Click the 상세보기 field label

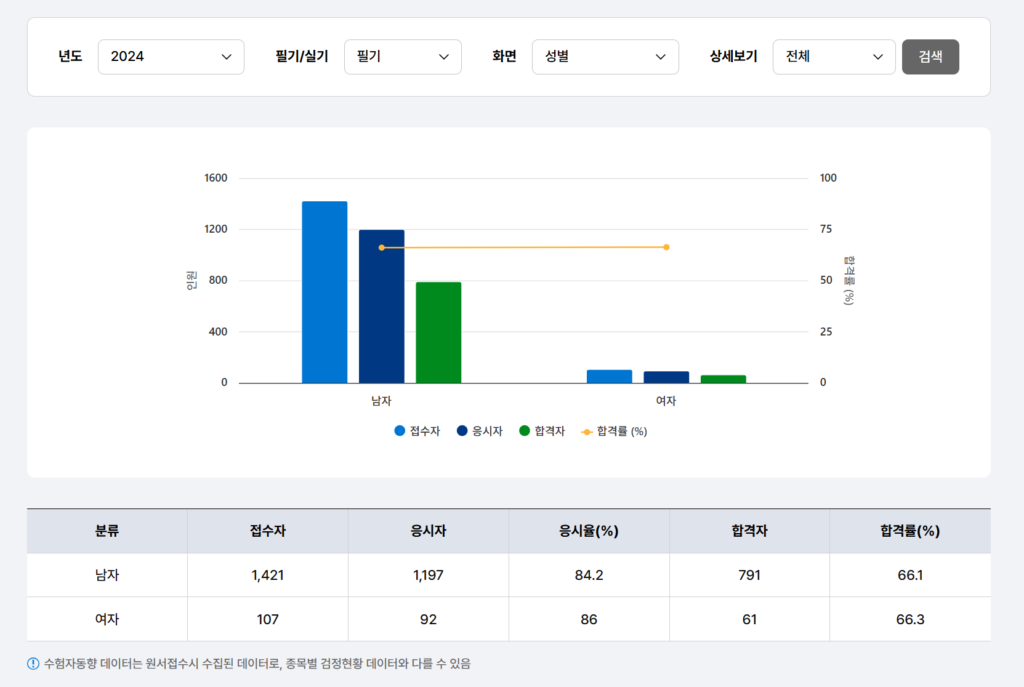[733, 57]
